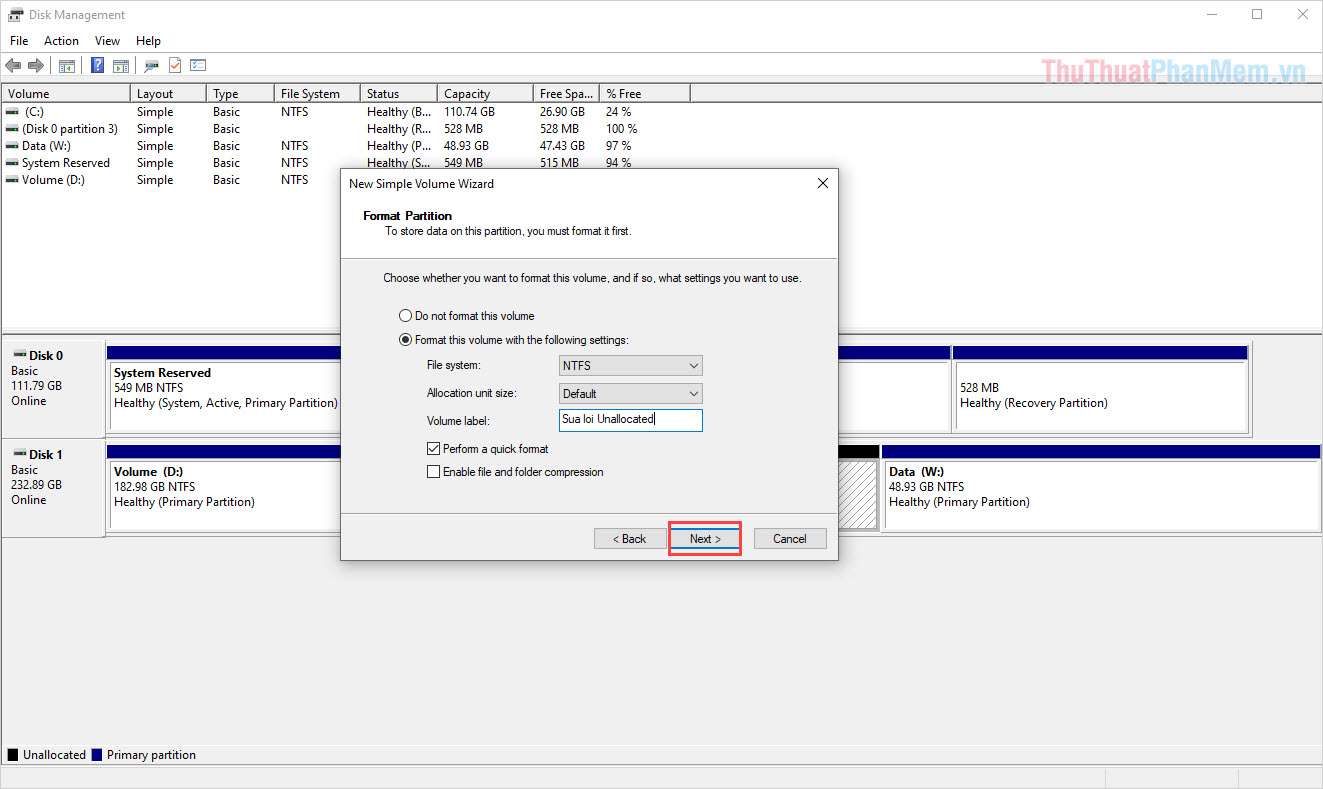Click inside the Volume label text field

(x=630, y=420)
